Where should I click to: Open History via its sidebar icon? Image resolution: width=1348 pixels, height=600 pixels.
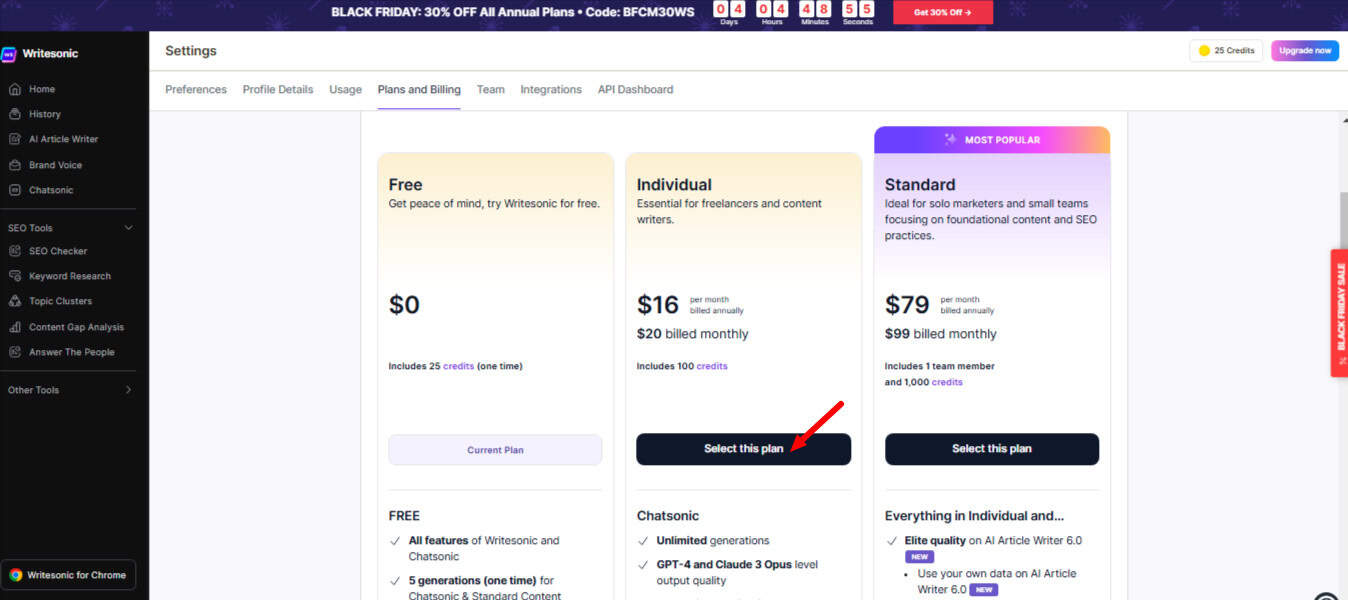(x=15, y=114)
